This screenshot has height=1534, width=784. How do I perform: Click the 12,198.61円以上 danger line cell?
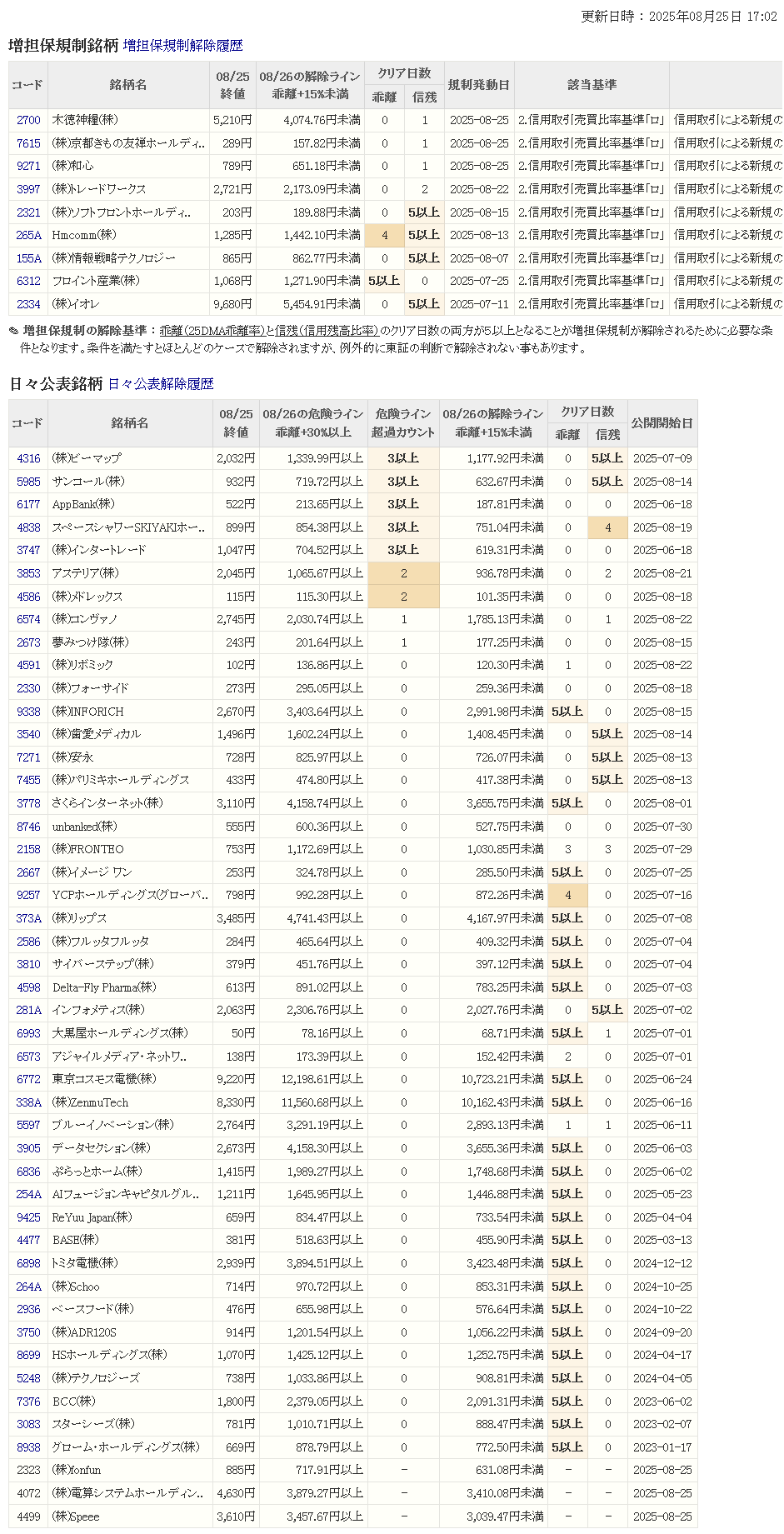(x=313, y=1079)
